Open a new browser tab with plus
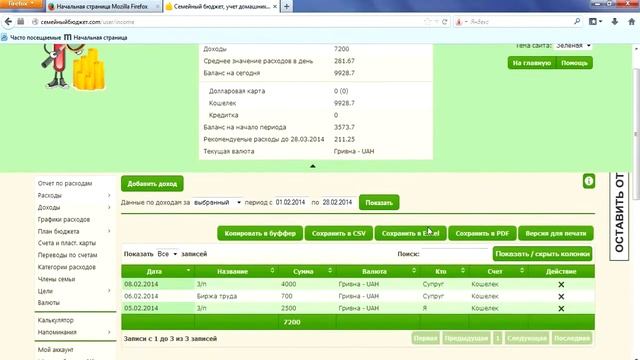Image resolution: width=640 pixels, height=360 pixels. (x=287, y=7)
